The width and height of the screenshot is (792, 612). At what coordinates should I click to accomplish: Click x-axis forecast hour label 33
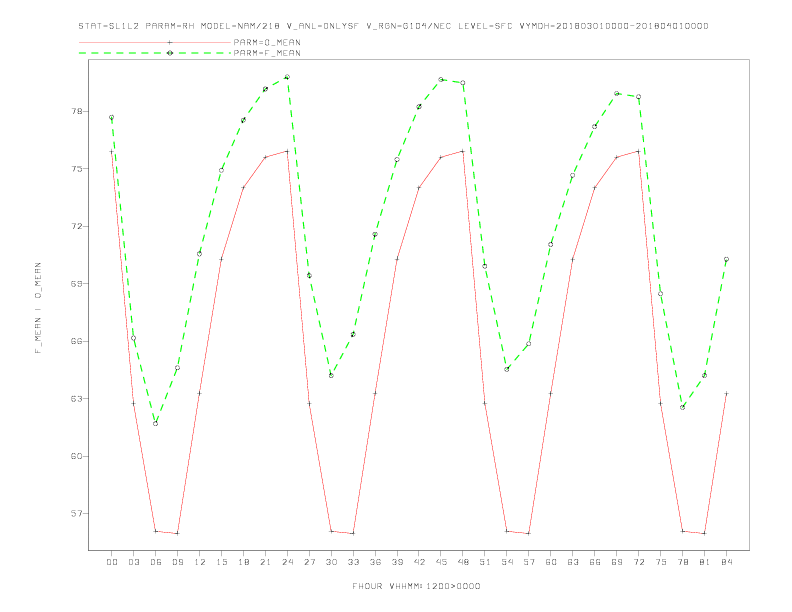coord(353,562)
